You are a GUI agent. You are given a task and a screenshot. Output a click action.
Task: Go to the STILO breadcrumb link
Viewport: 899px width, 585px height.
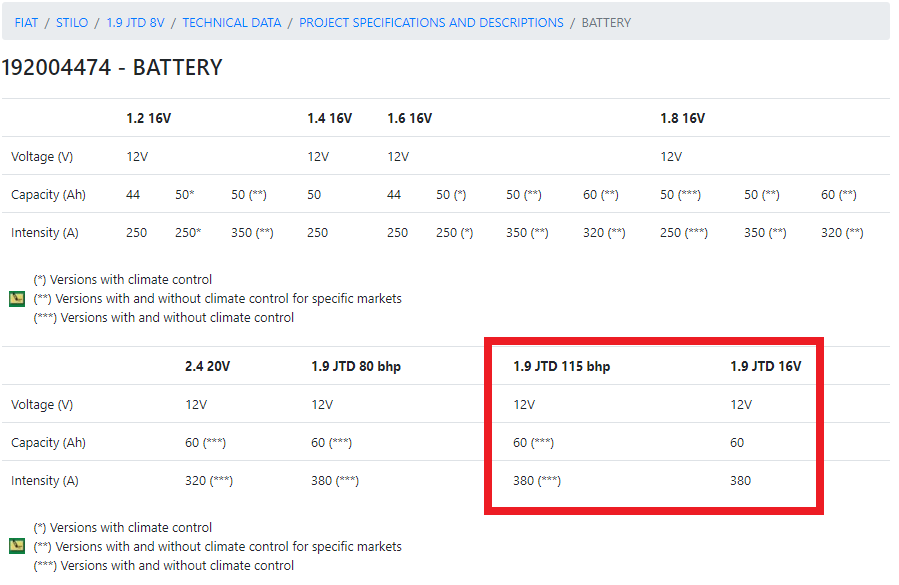72,23
